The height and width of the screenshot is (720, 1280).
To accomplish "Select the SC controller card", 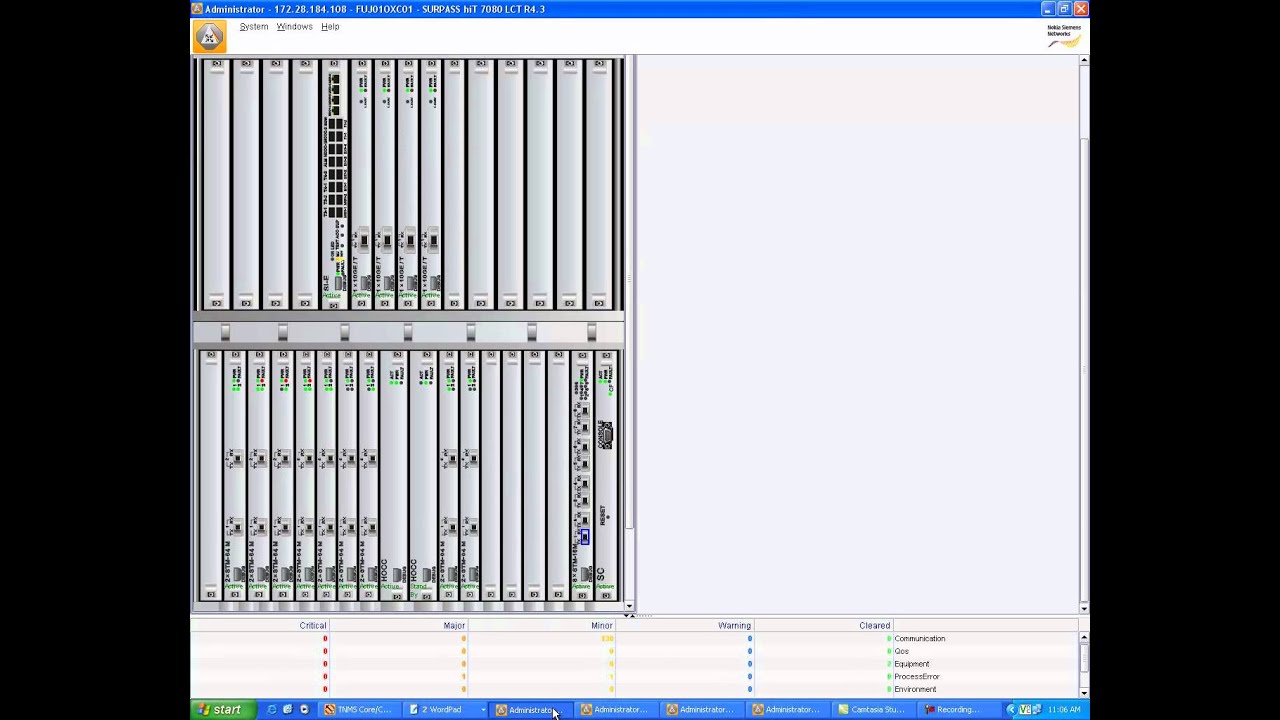I will [605, 476].
